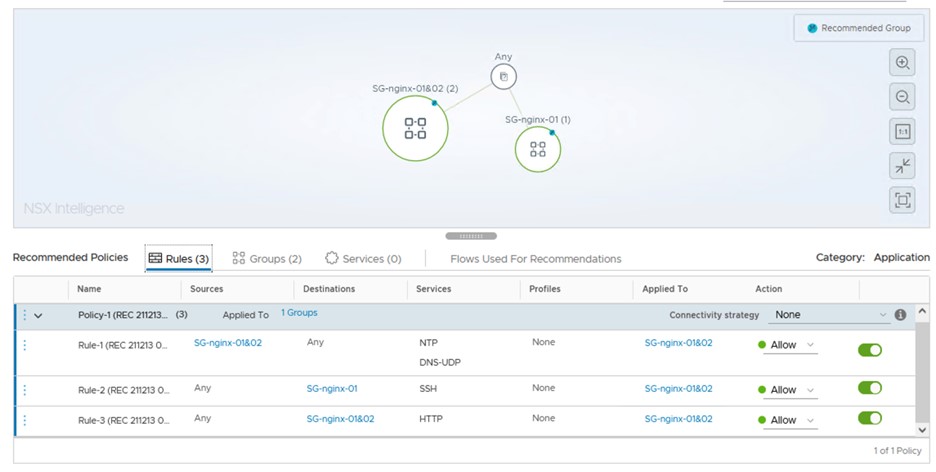This screenshot has width=936, height=472.
Task: Turn off the Rule-3 toggle switch
Action: pyautogui.click(x=870, y=418)
